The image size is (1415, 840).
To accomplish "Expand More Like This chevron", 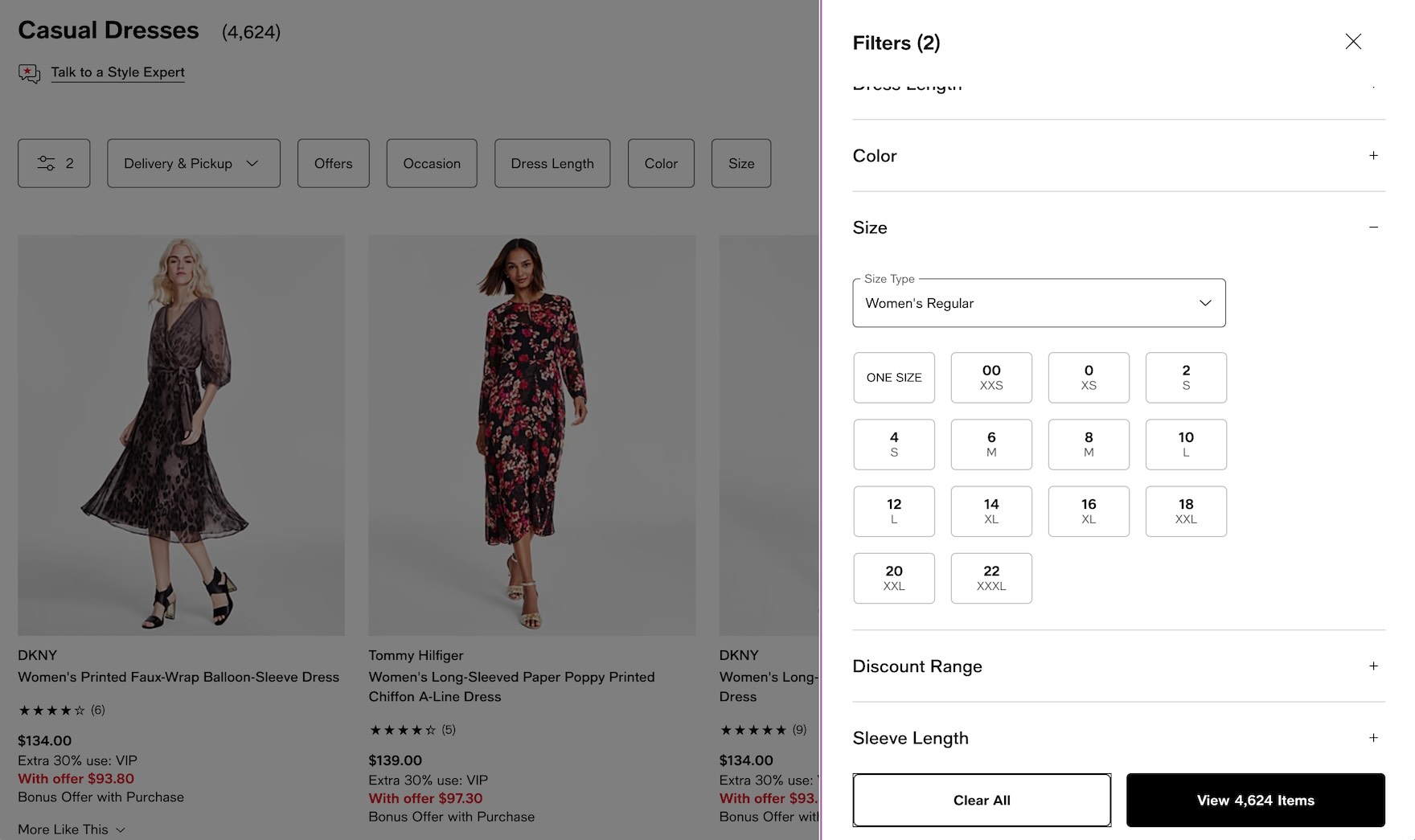I will pyautogui.click(x=121, y=830).
